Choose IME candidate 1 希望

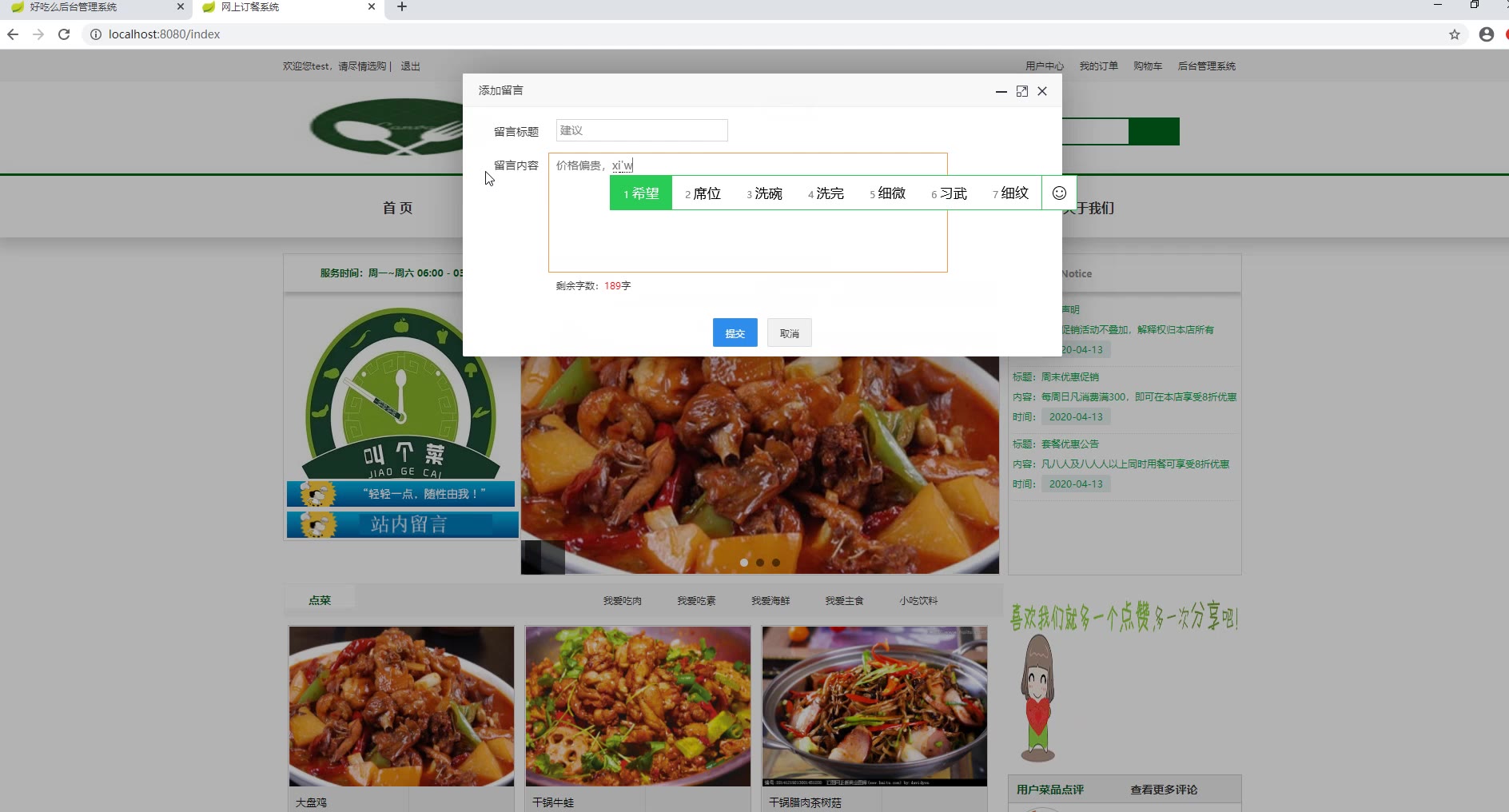tap(641, 193)
